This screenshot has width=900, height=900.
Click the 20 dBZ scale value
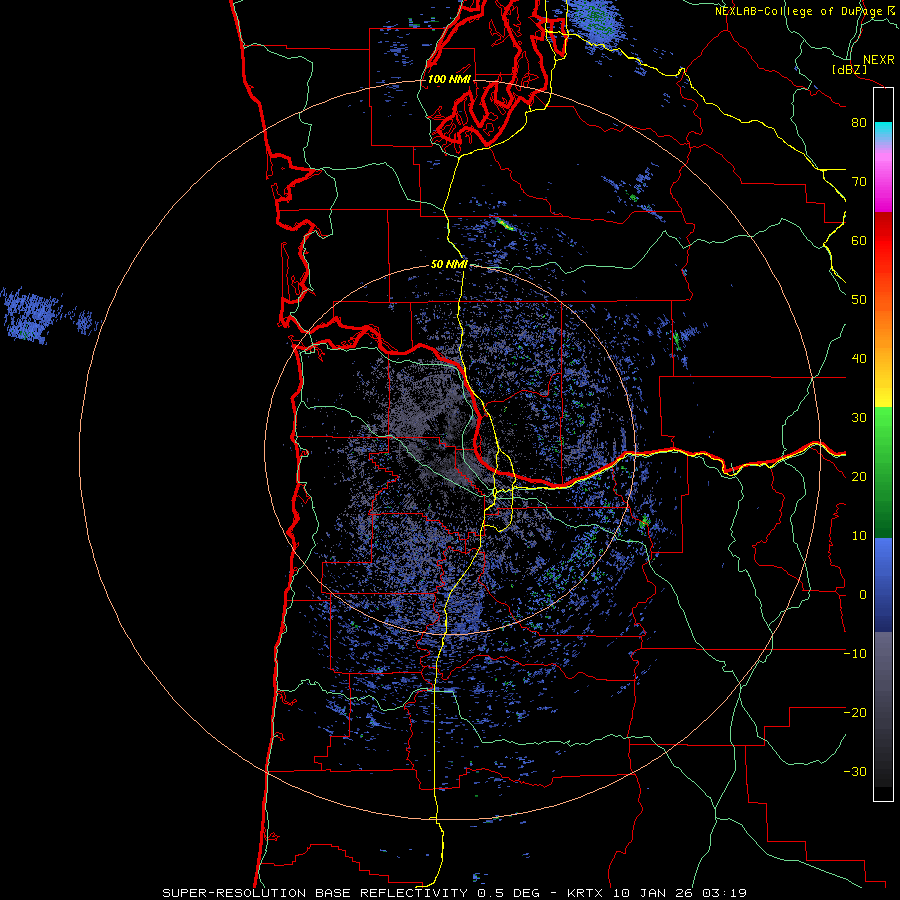pos(859,476)
